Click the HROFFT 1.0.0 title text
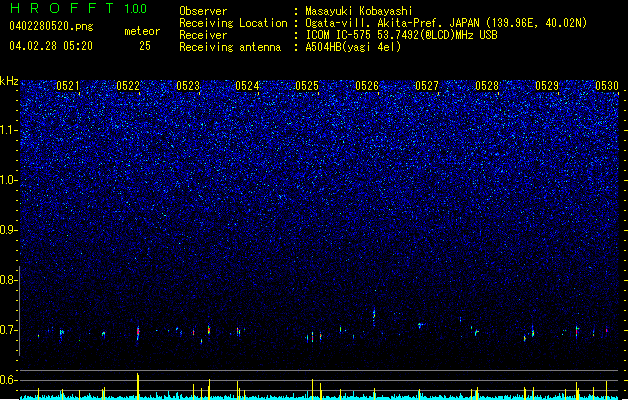This screenshot has height=400, width=629. [78, 8]
